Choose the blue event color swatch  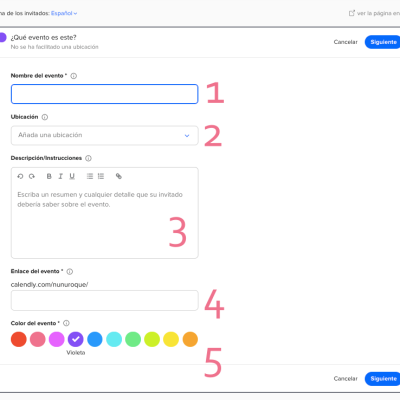[95, 339]
